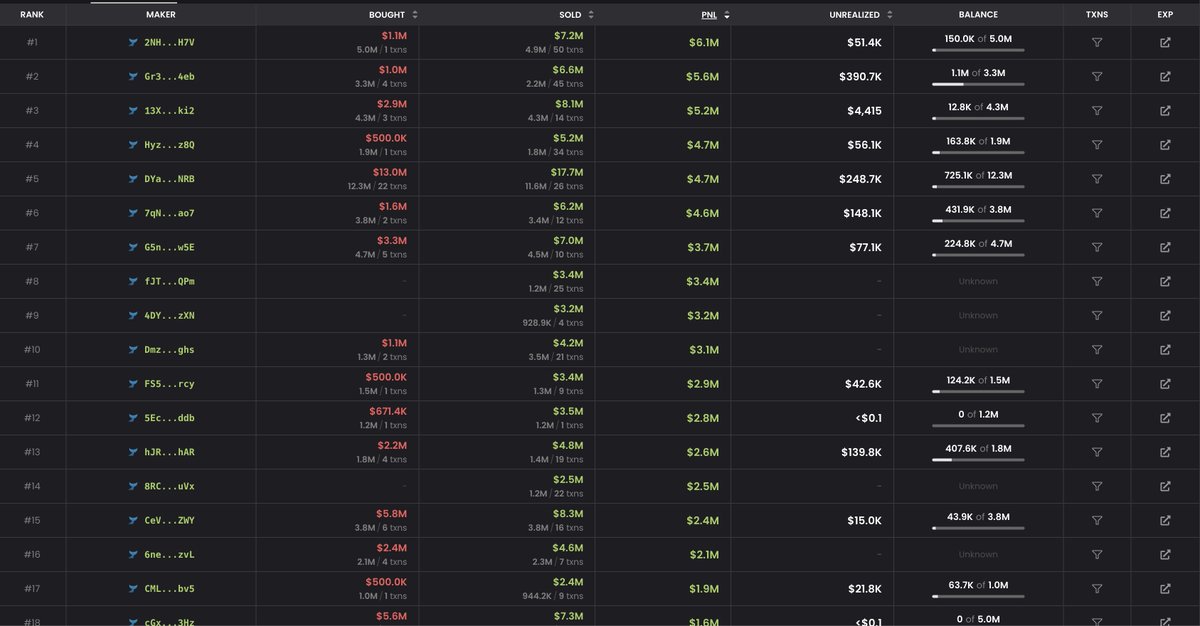This screenshot has height=626, width=1200.
Task: Click maker hJR...hAR row name
Action: coord(169,452)
